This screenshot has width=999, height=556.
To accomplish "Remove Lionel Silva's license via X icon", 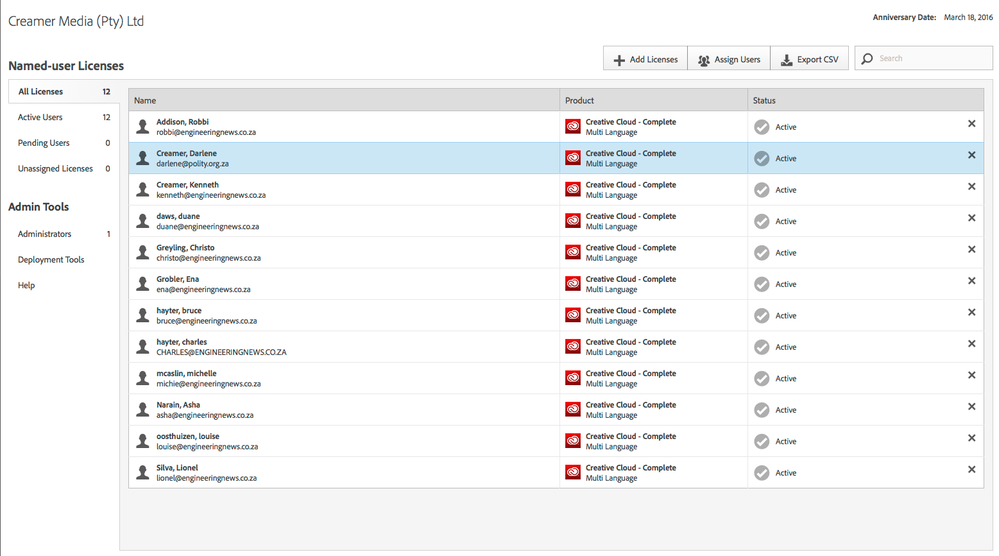I will point(971,470).
